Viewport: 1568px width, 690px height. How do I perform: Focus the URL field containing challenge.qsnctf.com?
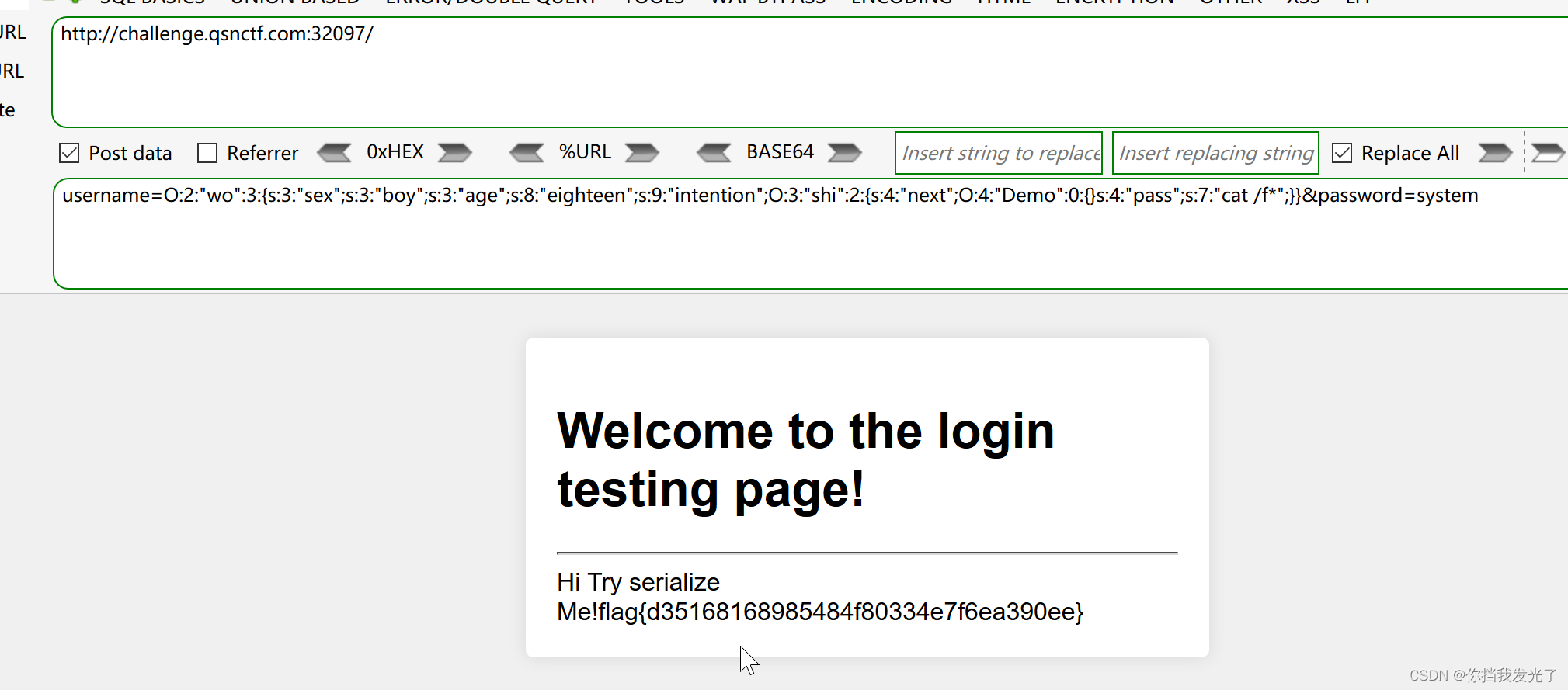pyautogui.click(x=810, y=72)
